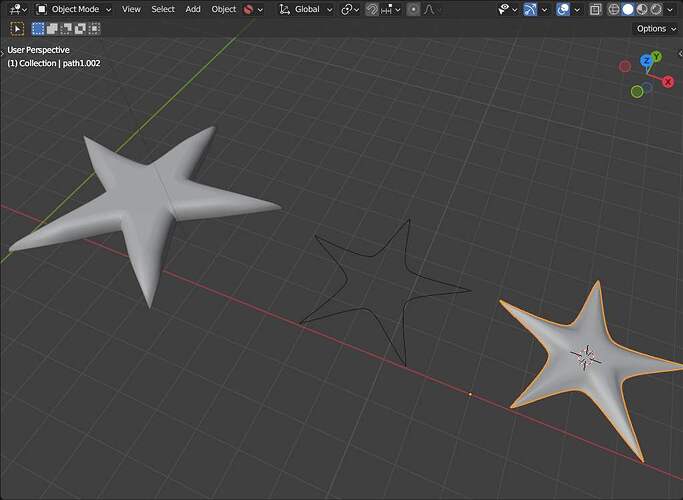Toggle proportional editing

413,9
